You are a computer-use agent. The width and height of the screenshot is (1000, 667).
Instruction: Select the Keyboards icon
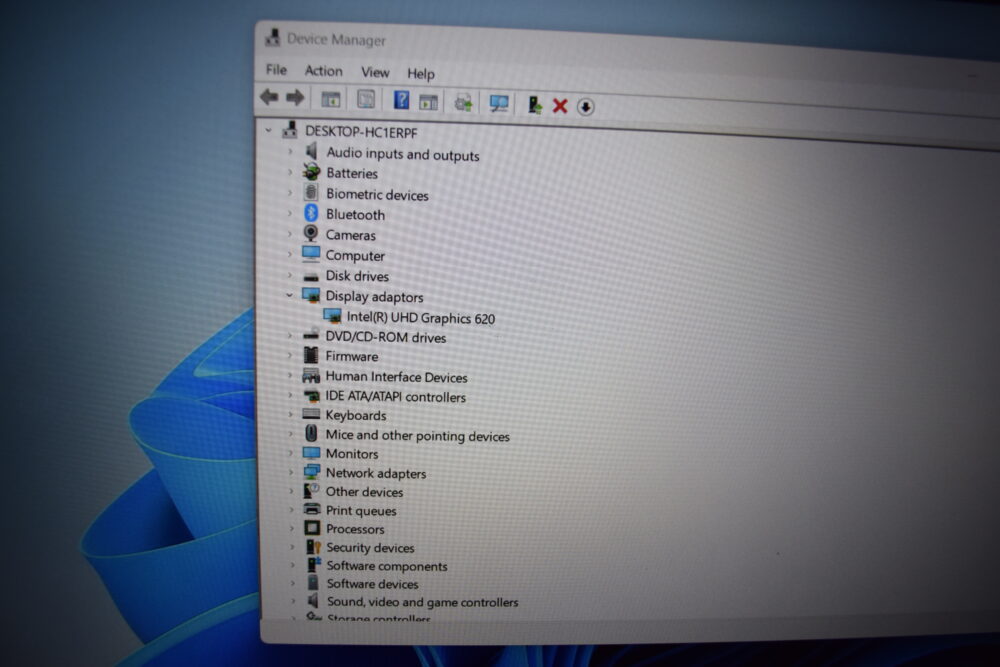point(311,414)
